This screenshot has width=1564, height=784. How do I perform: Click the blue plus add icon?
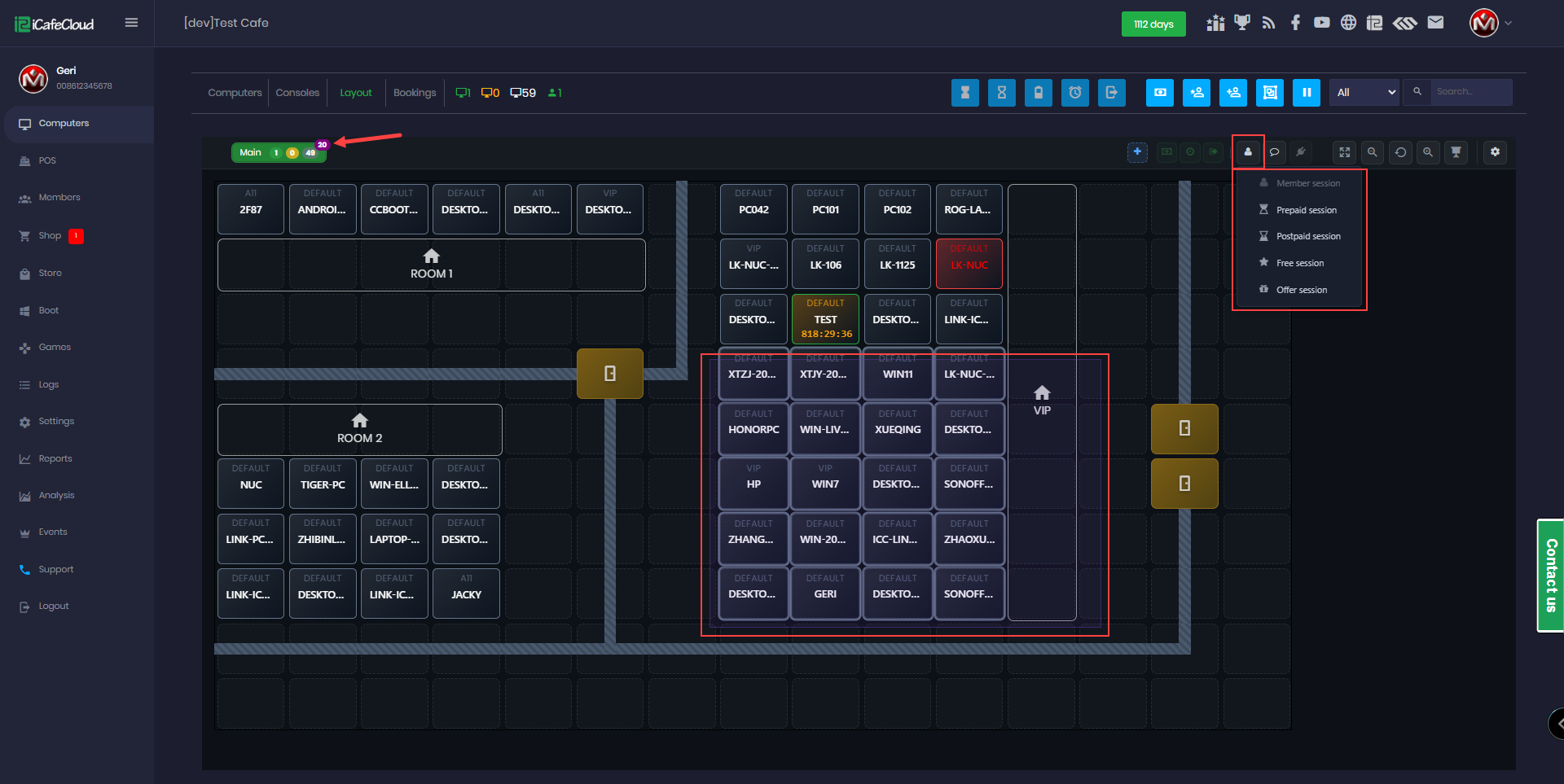[x=1137, y=152]
